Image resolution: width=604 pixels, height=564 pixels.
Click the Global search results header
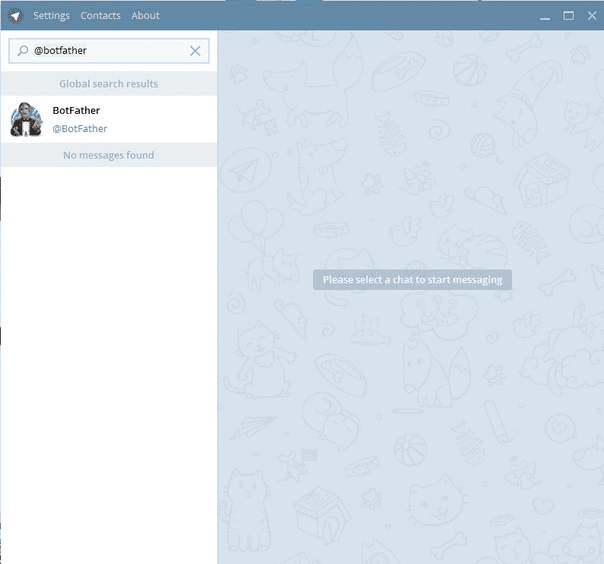[x=108, y=84]
